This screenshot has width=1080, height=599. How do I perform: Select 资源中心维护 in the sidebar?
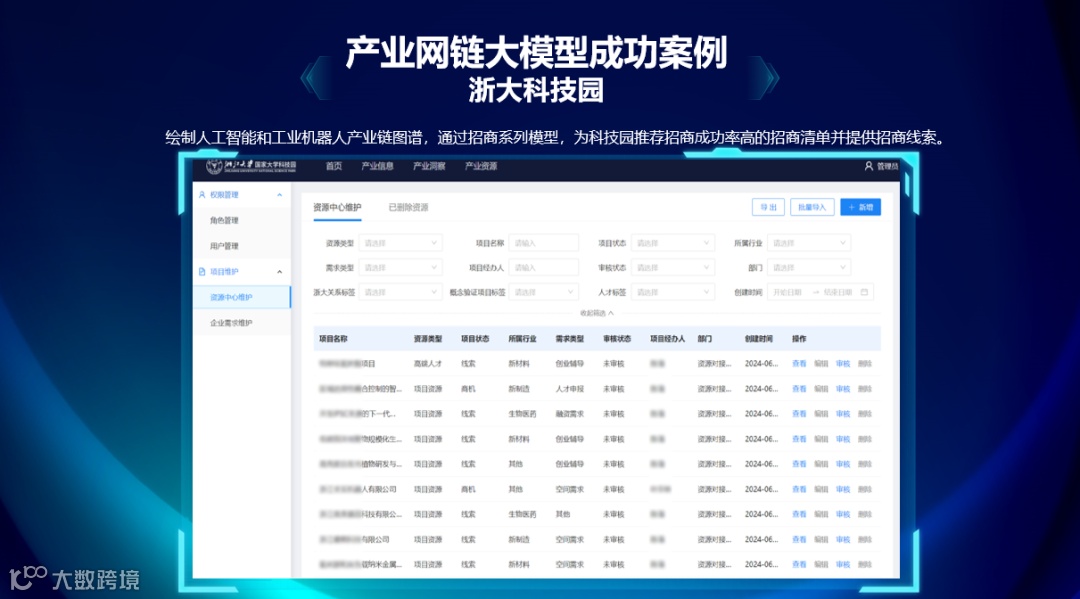(x=241, y=297)
